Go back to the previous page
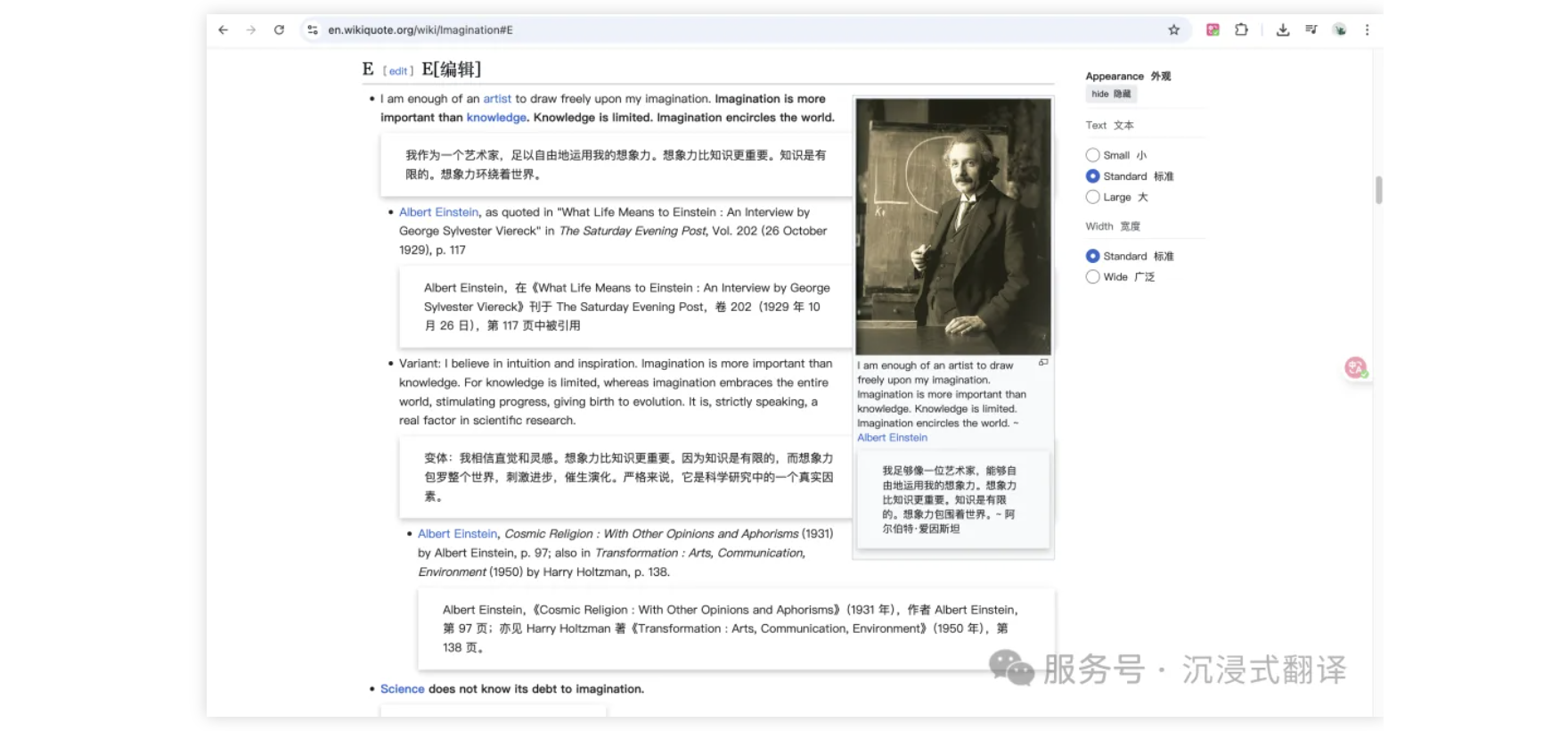This screenshot has width=1568, height=731. pyautogui.click(x=223, y=29)
